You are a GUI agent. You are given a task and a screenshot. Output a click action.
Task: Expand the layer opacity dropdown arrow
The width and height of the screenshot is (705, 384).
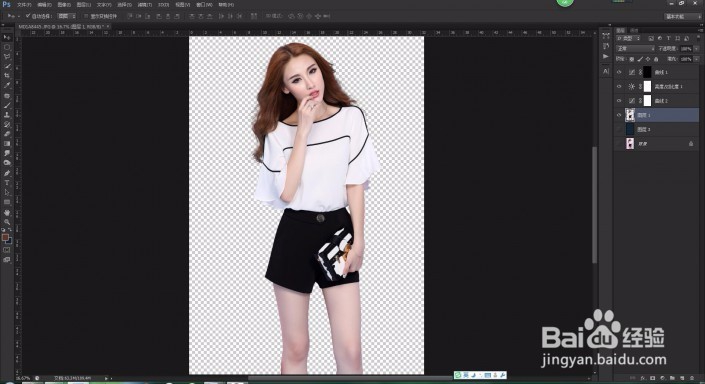click(x=696, y=49)
